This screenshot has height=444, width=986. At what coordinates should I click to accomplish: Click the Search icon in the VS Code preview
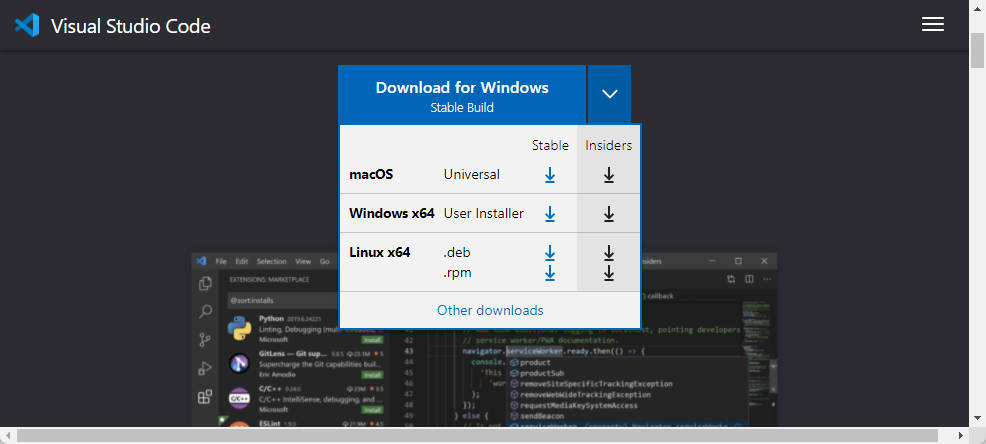point(205,312)
